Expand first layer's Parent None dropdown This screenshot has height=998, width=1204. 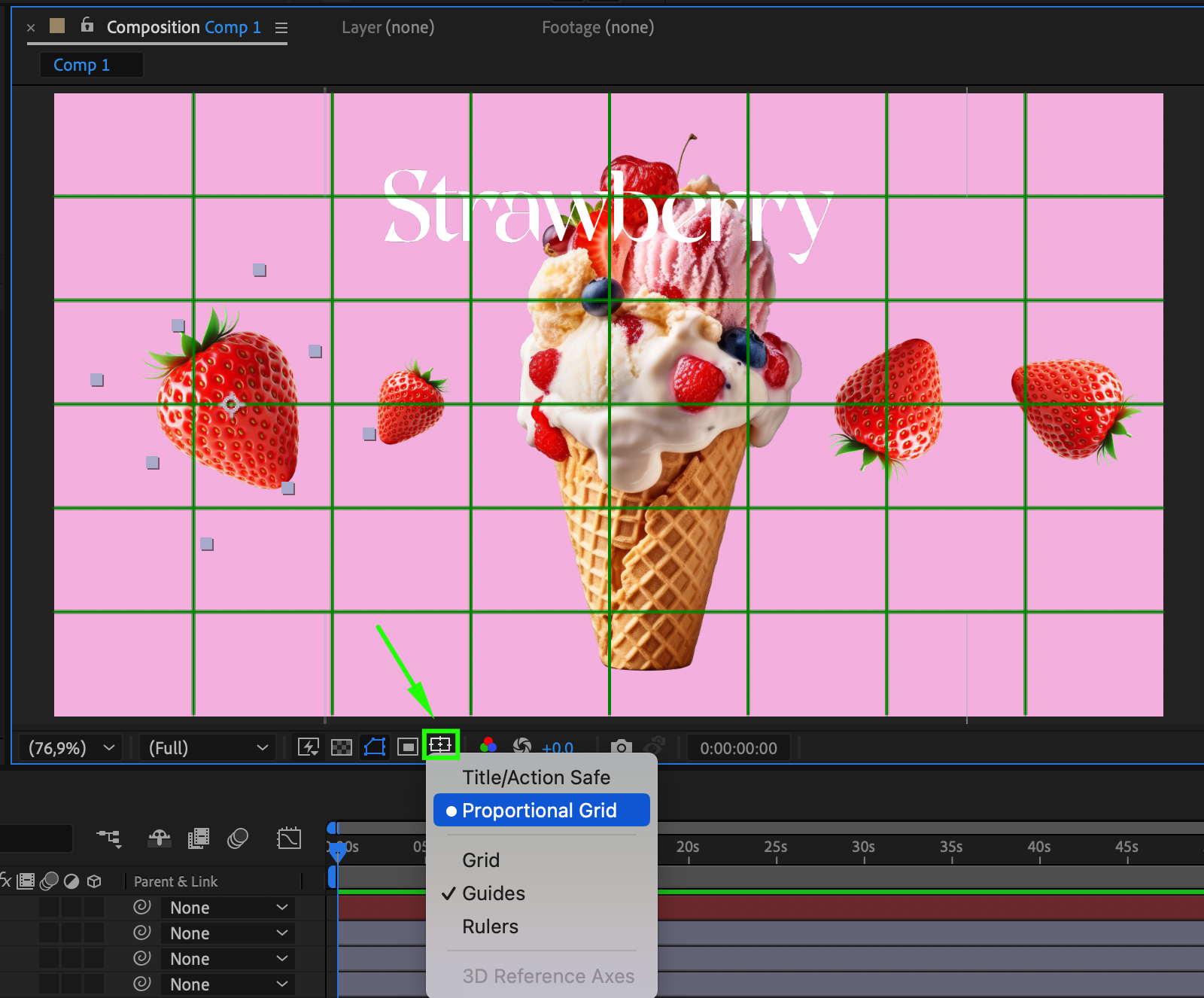(228, 908)
